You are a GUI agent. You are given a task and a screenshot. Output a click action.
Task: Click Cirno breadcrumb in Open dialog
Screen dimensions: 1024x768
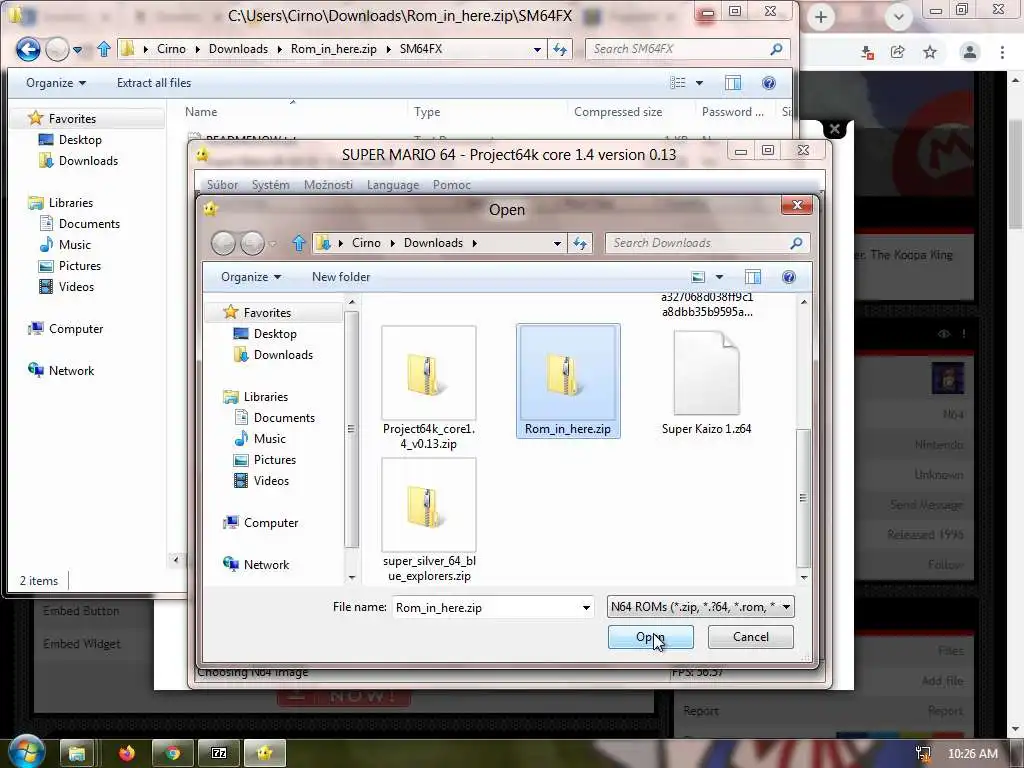(366, 243)
